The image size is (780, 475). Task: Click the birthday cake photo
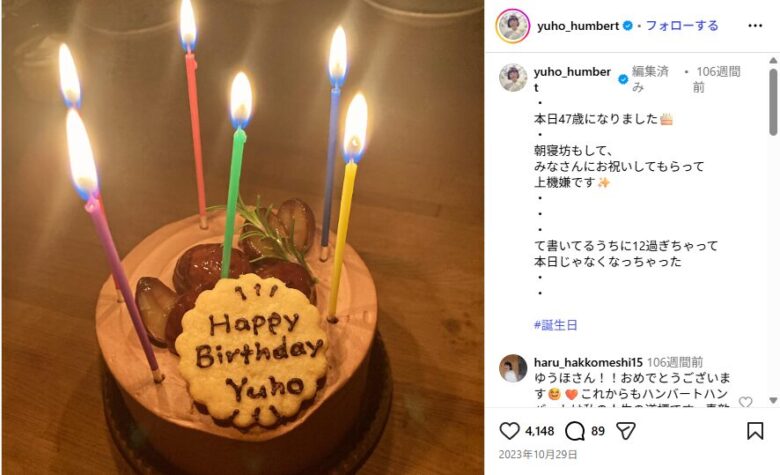pos(243,238)
